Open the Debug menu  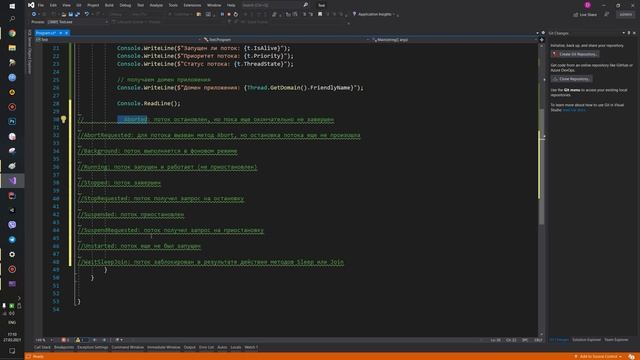[125, 5]
